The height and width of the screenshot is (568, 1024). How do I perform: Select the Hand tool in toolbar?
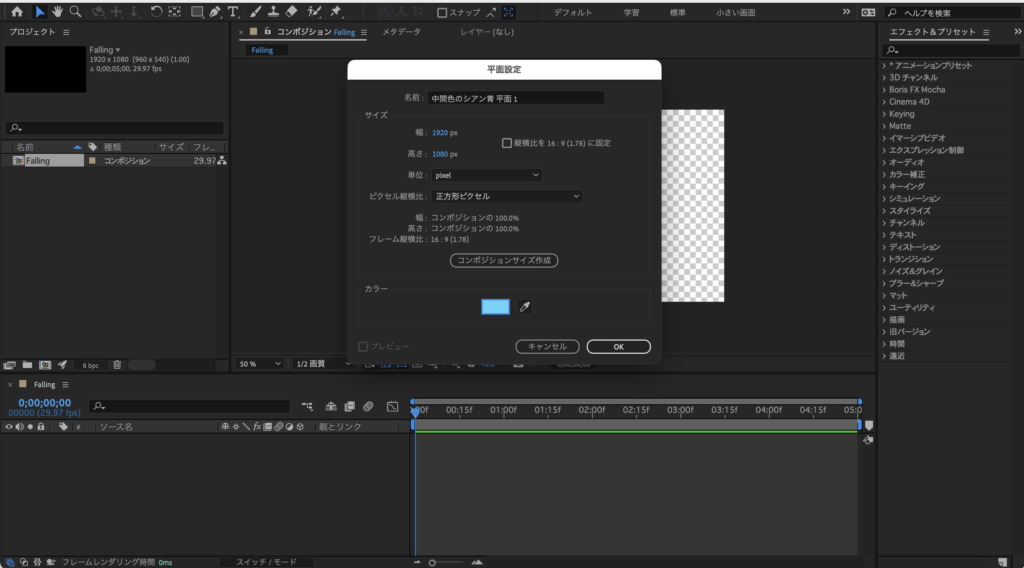[58, 12]
